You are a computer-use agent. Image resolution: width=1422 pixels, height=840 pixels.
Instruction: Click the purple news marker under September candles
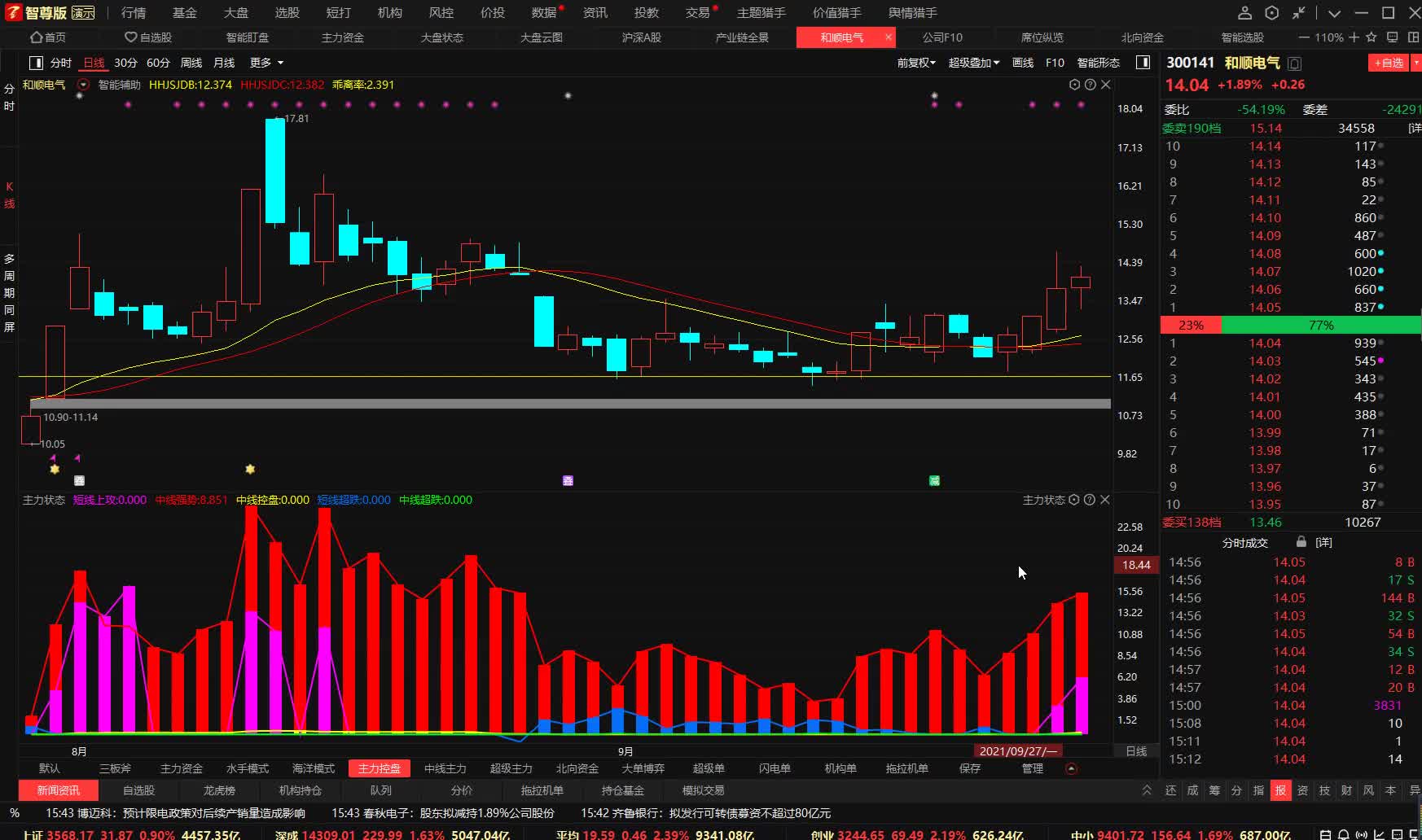point(568,481)
